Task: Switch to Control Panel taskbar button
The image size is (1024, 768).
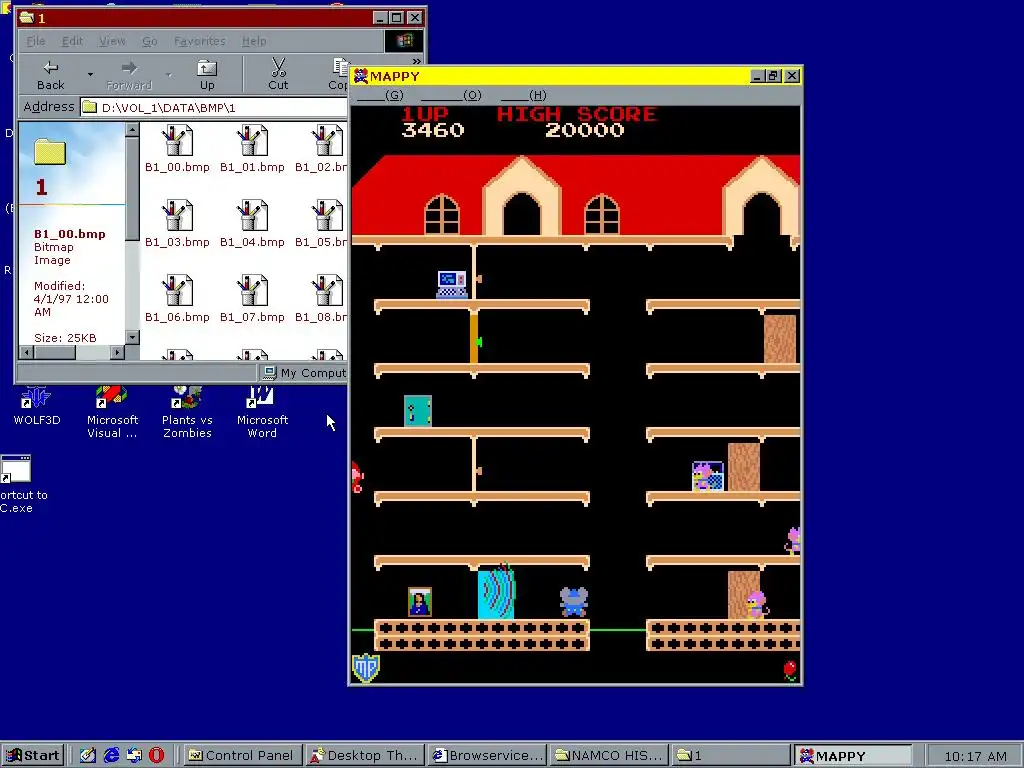Action: click(242, 756)
